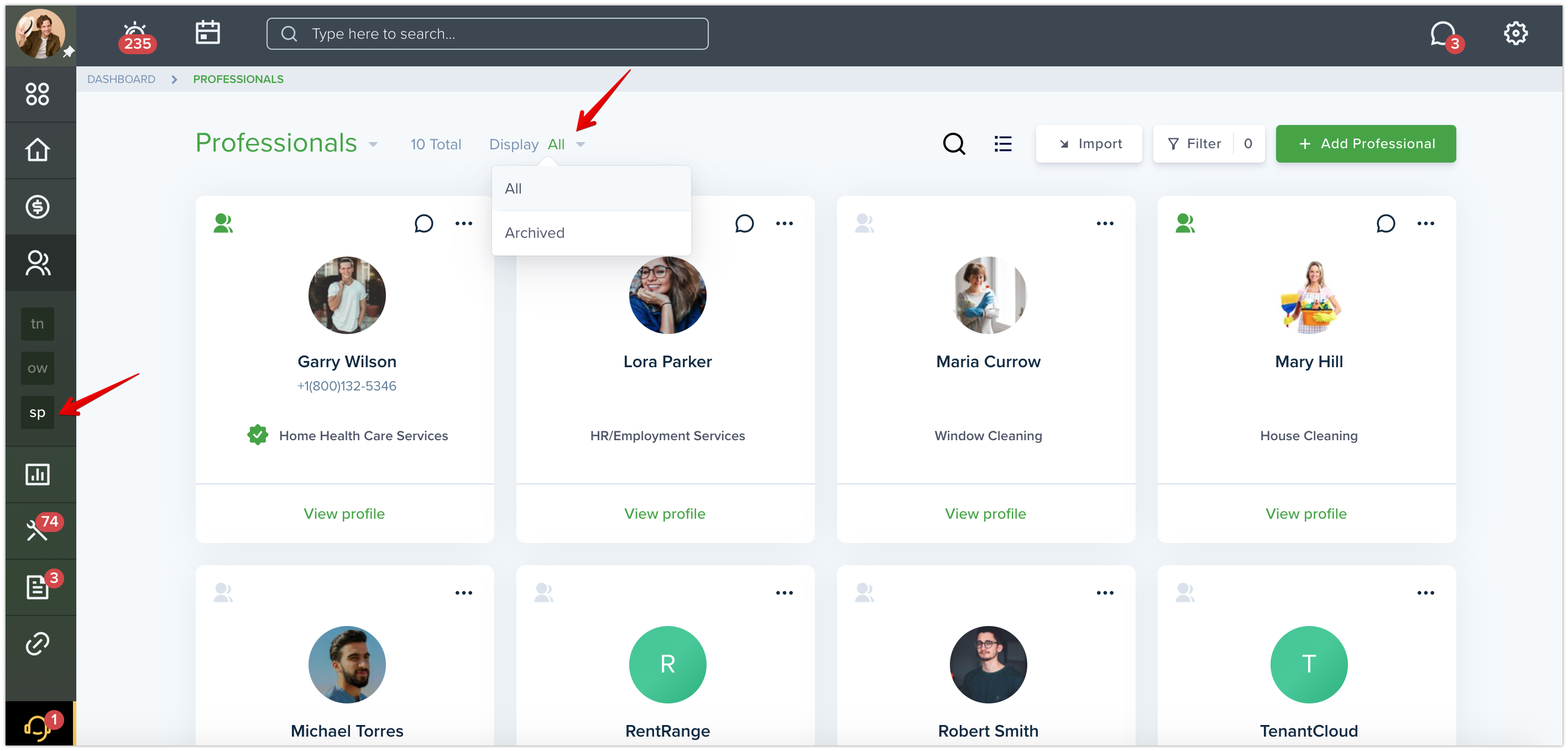1568x751 pixels.
Task: Click Maria Currow's name
Action: [988, 362]
